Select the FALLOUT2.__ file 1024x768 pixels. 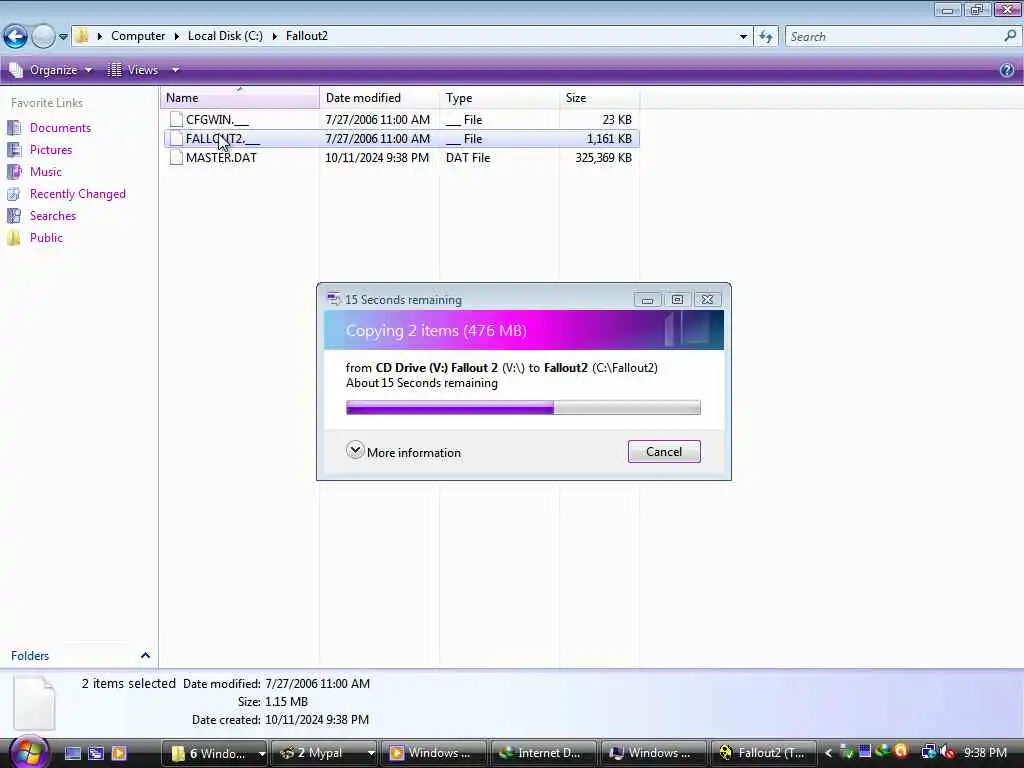click(401, 138)
